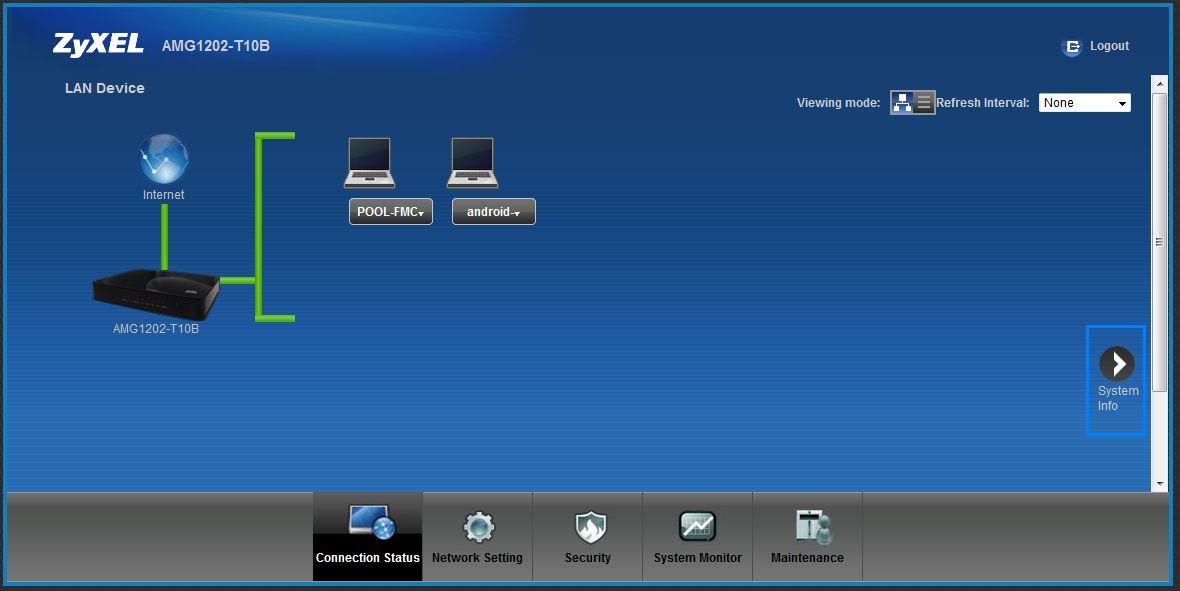Click the Refresh Interval label
Screen dimensions: 1180x591
point(983,102)
